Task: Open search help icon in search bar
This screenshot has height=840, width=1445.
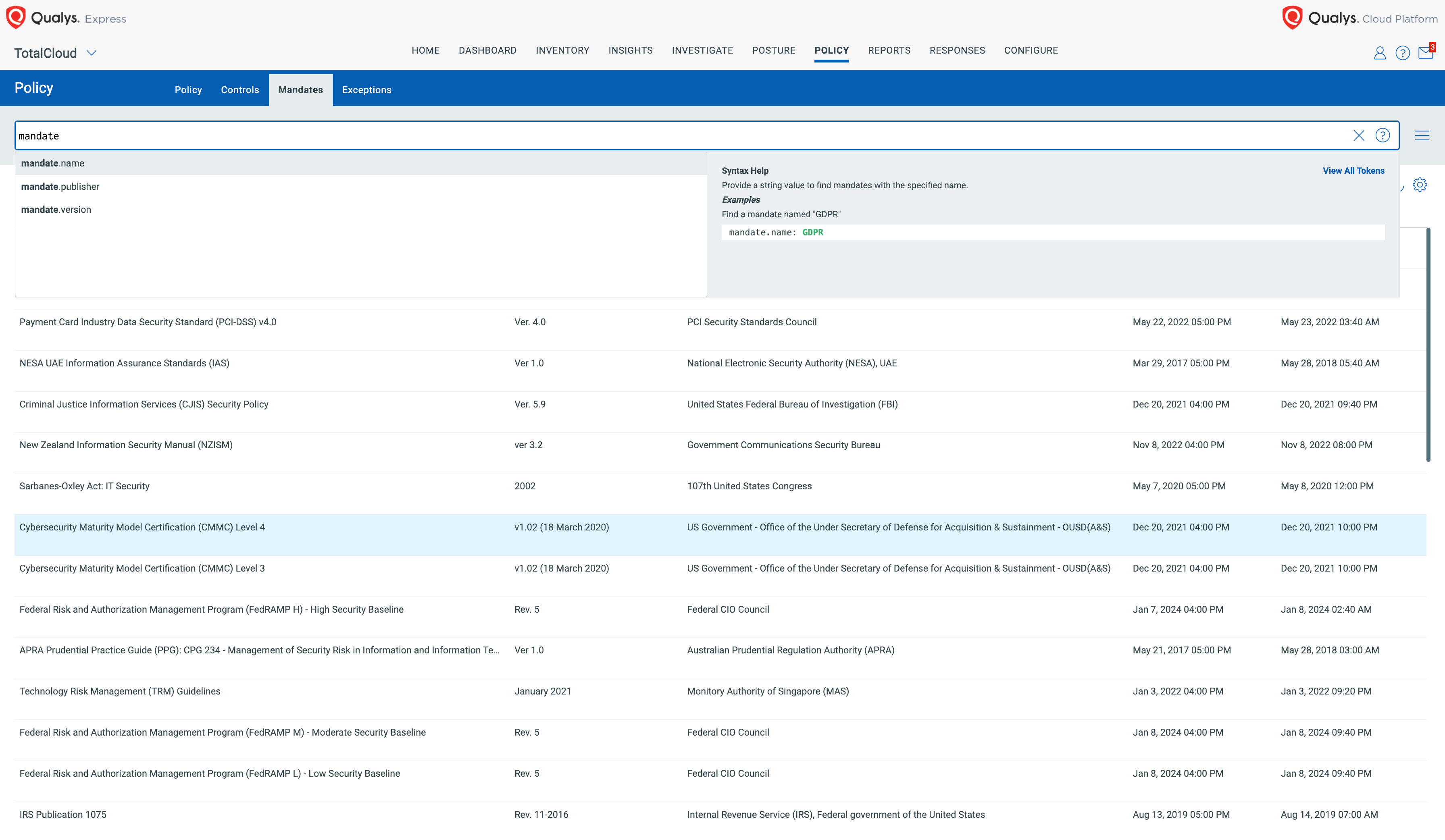Action: (x=1383, y=135)
